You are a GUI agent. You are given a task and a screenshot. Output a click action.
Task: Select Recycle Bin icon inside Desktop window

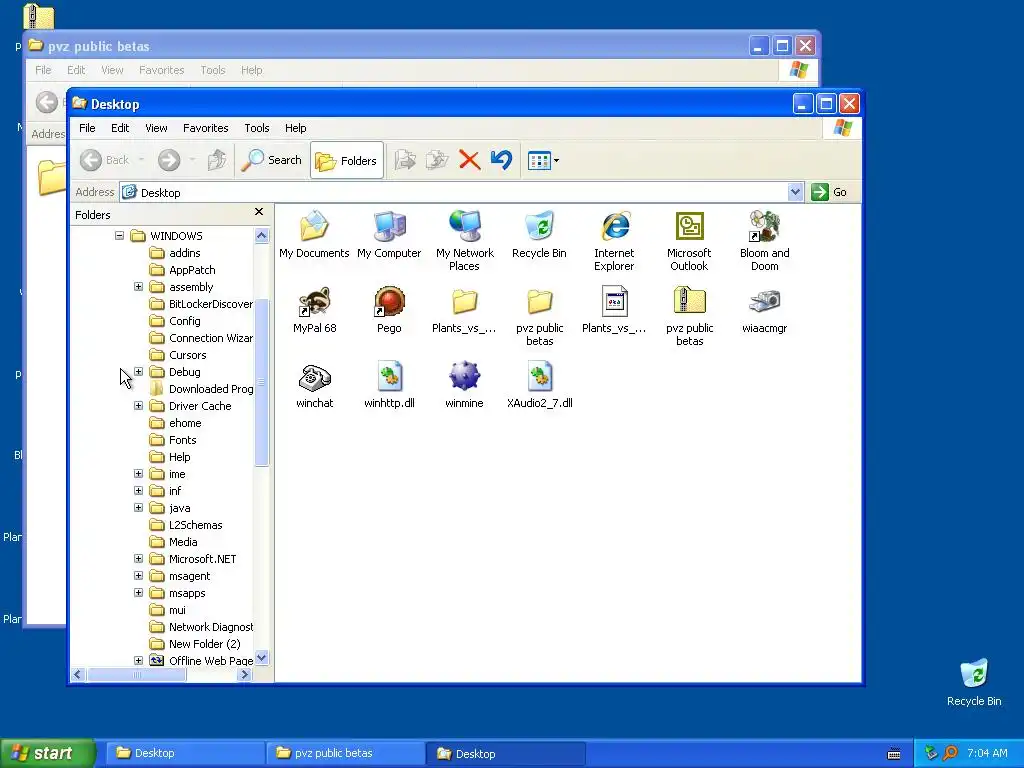(539, 227)
